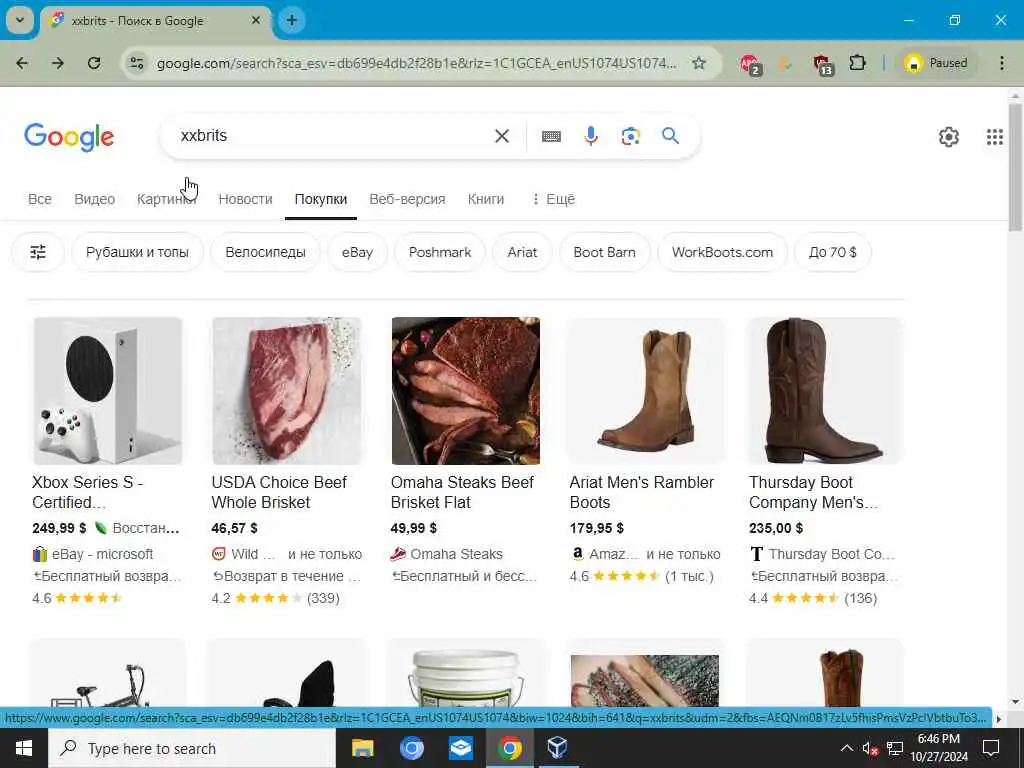The image size is (1024, 768).
Task: Open a new browser tab
Action: click(292, 20)
